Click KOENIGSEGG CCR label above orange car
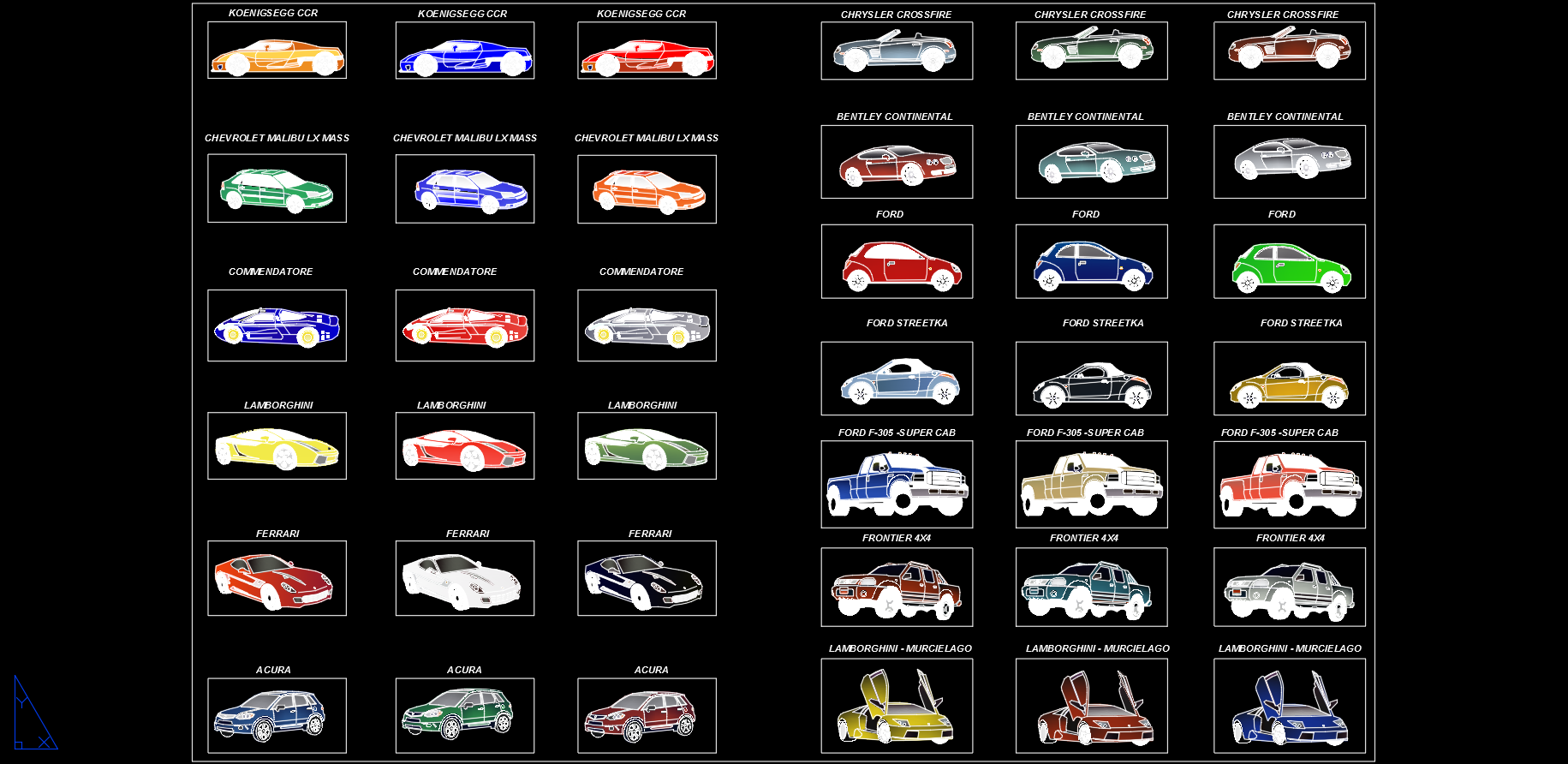 [x=273, y=13]
